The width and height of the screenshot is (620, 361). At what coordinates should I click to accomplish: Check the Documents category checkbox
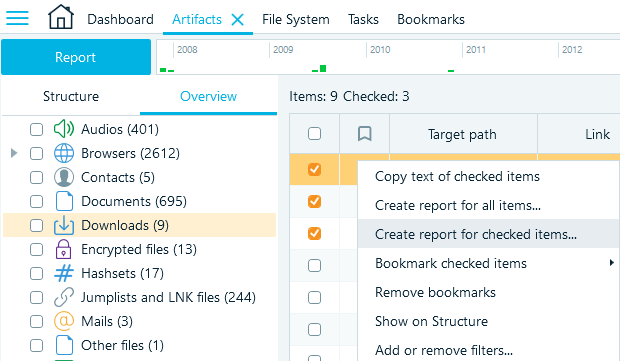[x=36, y=201]
